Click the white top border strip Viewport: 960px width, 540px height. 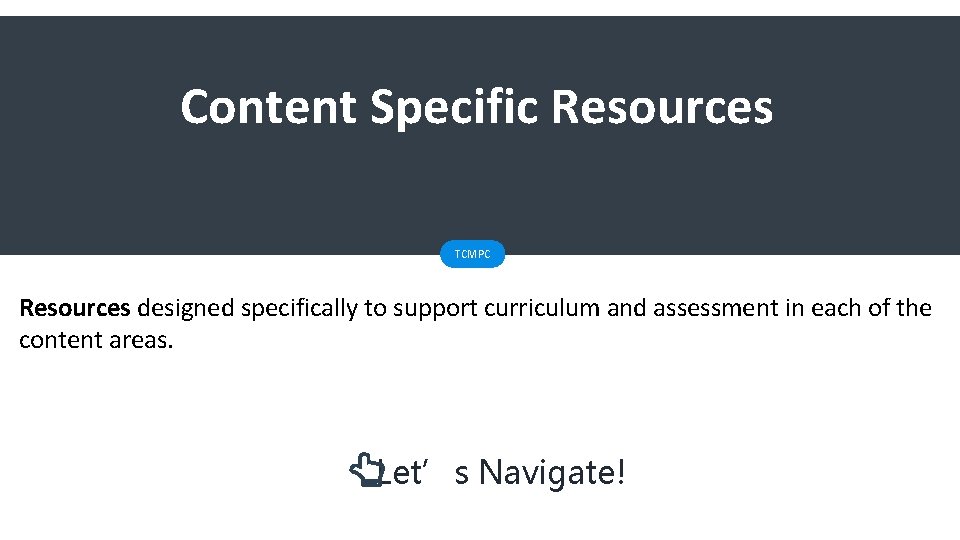click(480, 7)
